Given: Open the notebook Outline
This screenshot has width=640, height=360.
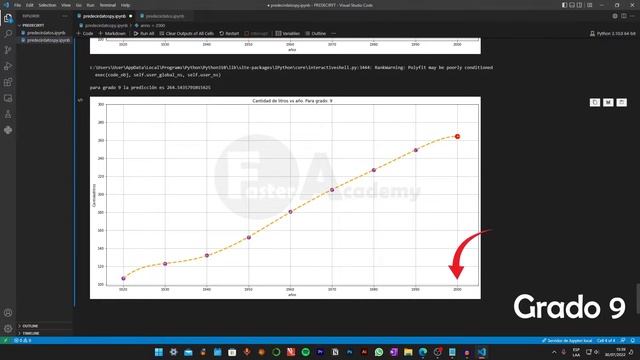Looking at the screenshot, I should 316,33.
